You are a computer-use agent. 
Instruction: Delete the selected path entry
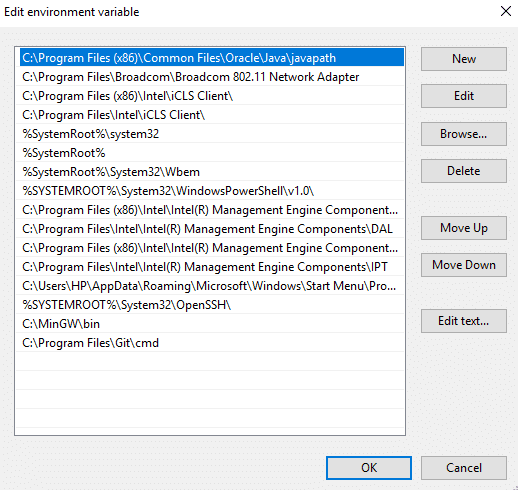coord(464,171)
